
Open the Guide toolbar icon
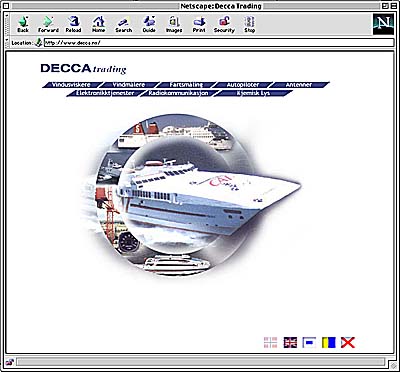point(149,25)
